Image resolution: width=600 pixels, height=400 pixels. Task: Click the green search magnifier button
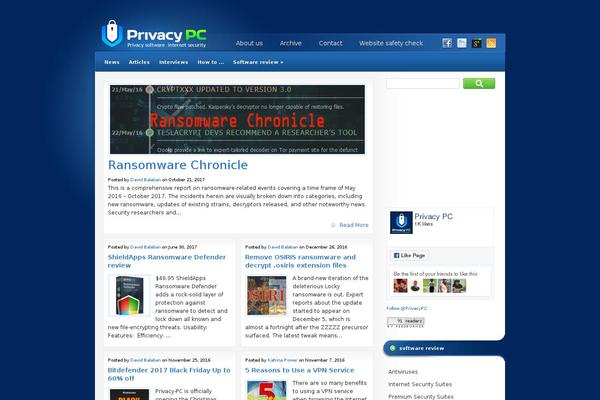[x=479, y=83]
